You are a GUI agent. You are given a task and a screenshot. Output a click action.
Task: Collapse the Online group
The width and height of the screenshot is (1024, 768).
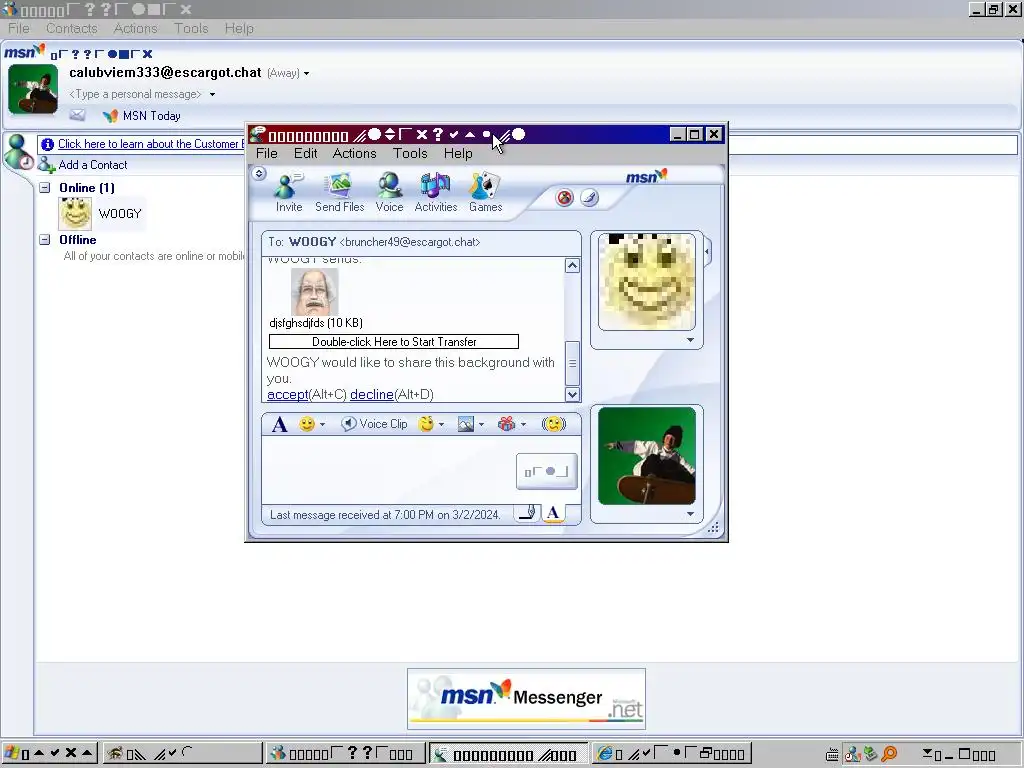[44, 188]
